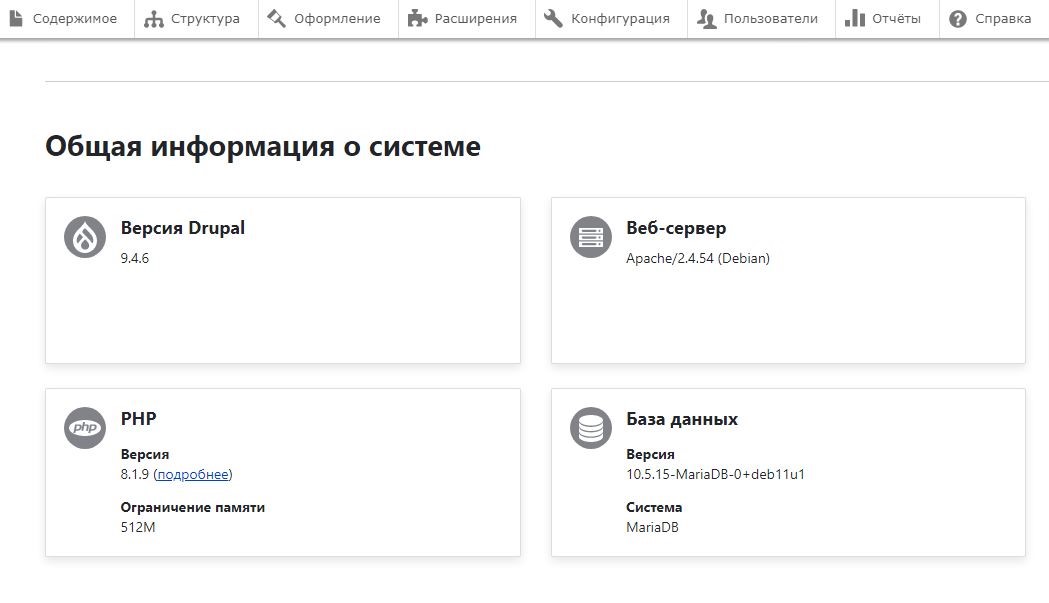This screenshot has width=1049, height=603.
Task: Open the Справка menu
Action: (994, 19)
